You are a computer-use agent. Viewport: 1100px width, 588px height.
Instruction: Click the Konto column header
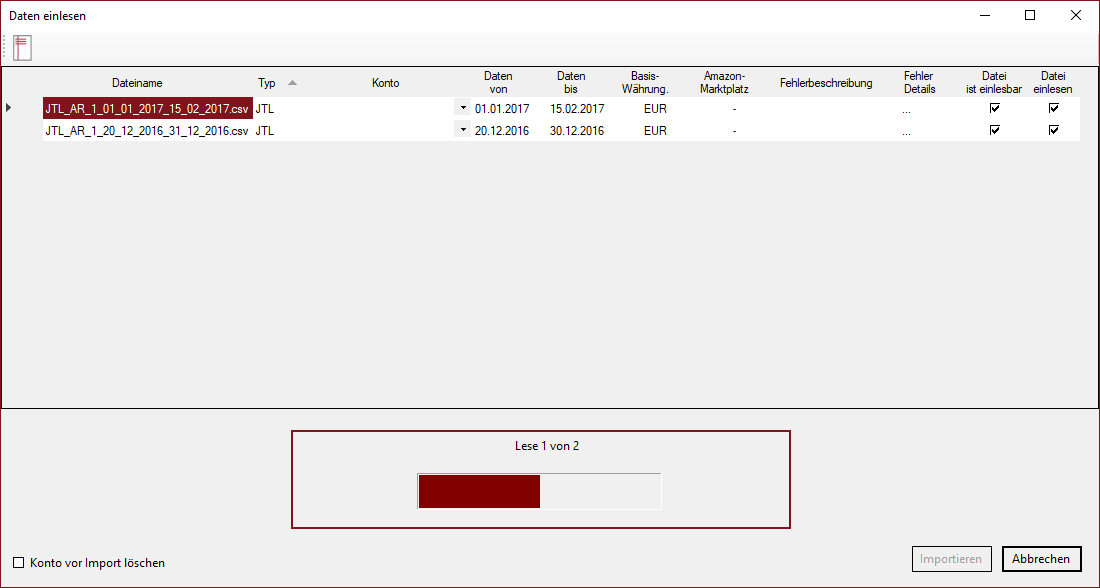coord(385,83)
